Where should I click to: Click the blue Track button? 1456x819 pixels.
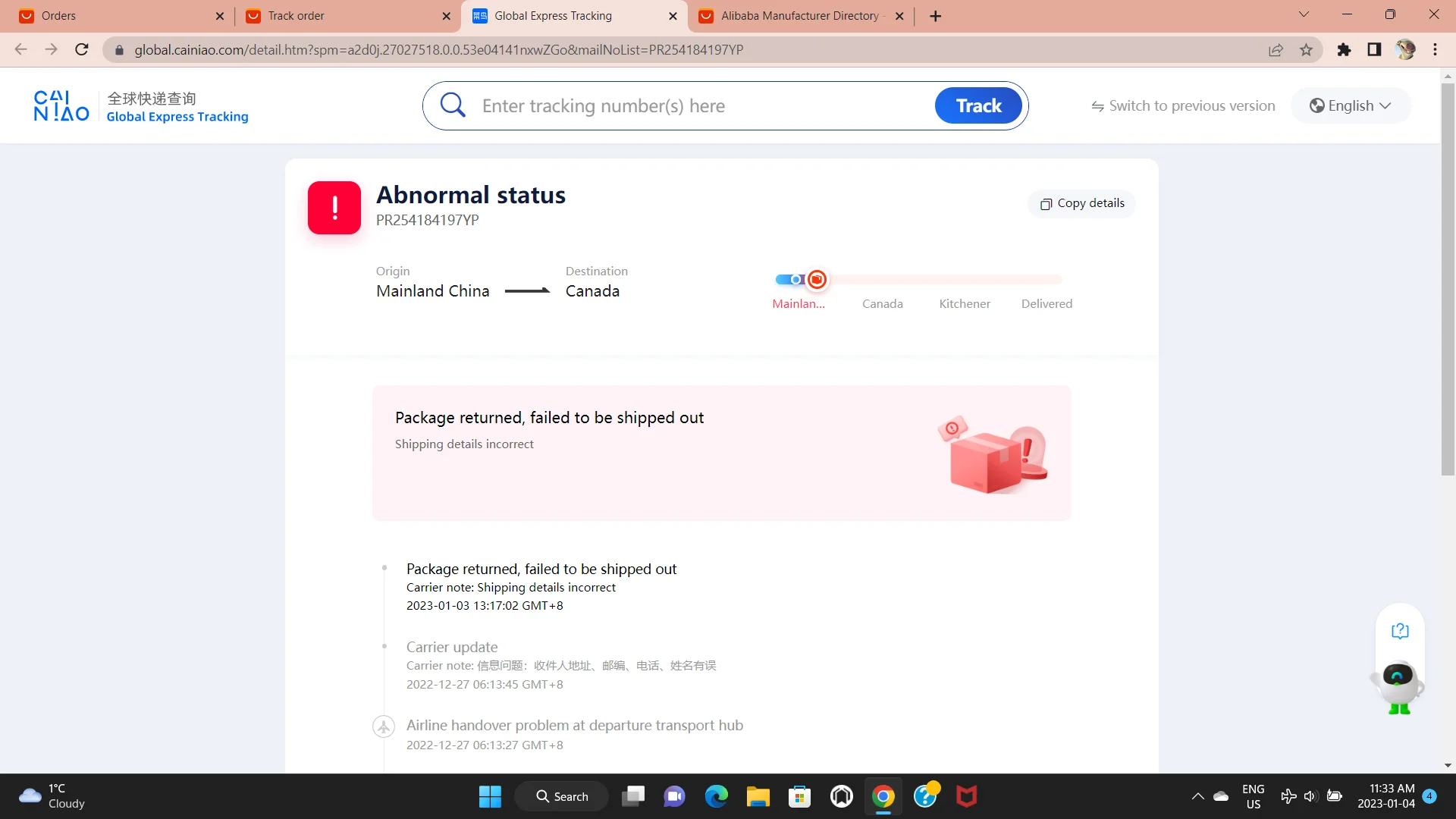tap(978, 106)
